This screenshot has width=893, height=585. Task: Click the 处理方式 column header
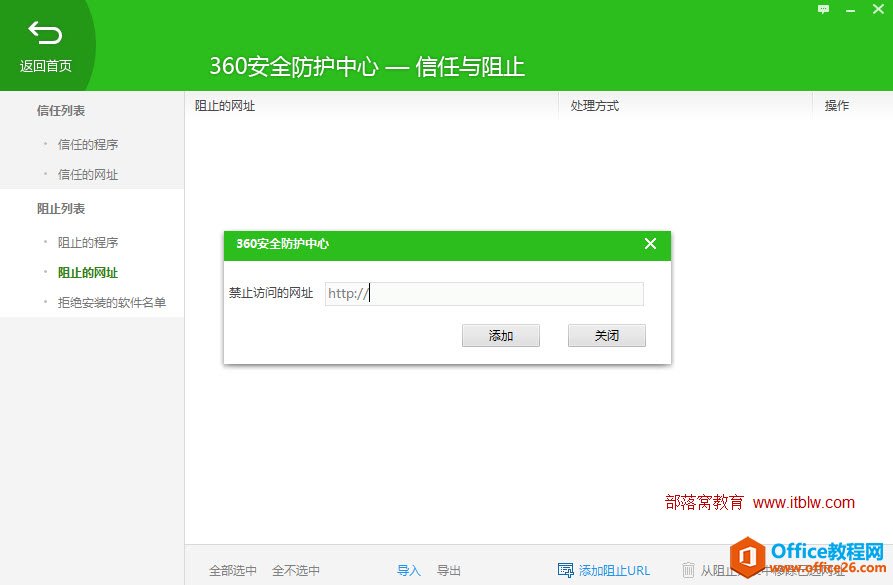pos(595,106)
